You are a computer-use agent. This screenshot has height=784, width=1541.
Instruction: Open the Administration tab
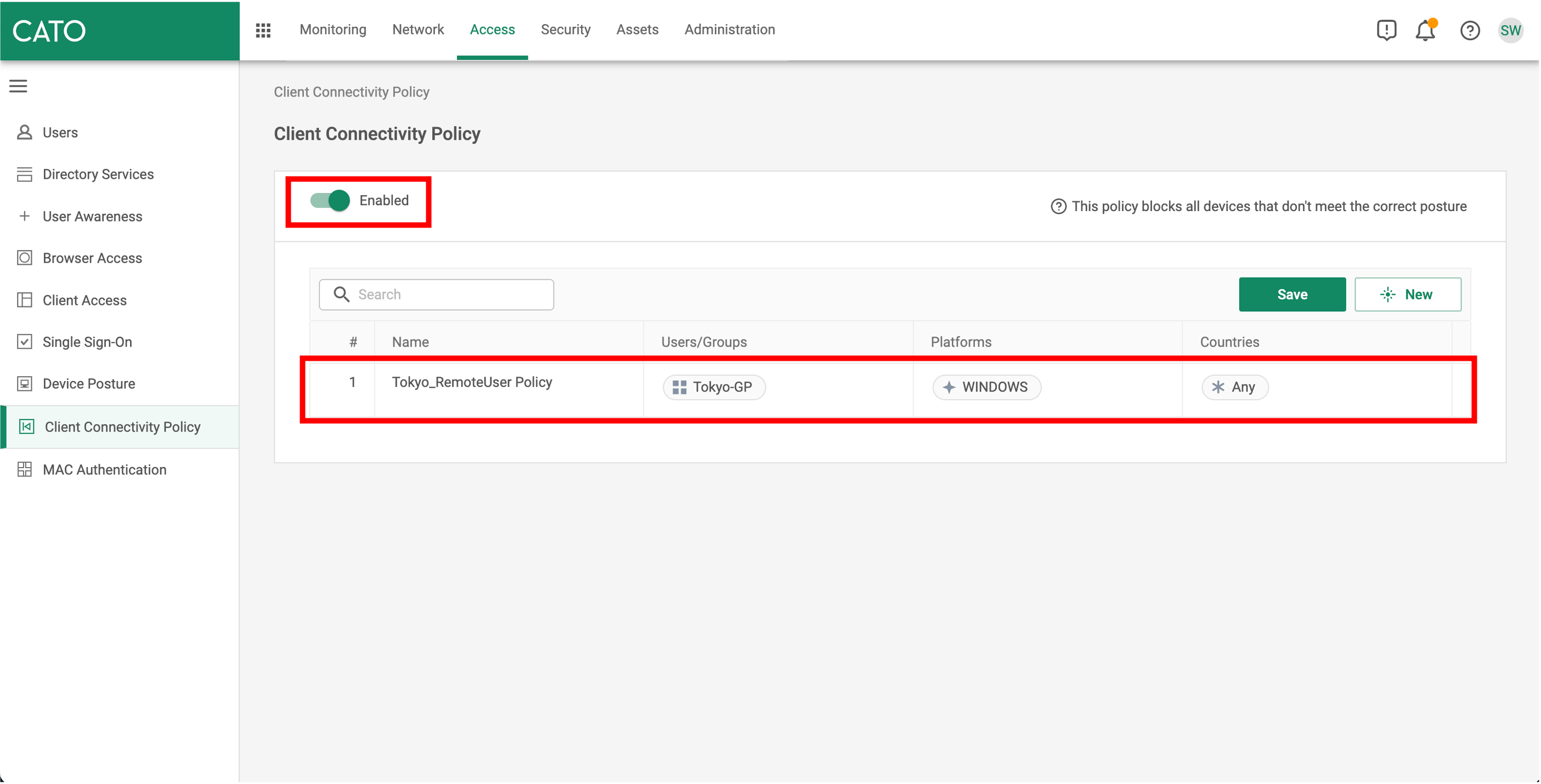click(729, 29)
